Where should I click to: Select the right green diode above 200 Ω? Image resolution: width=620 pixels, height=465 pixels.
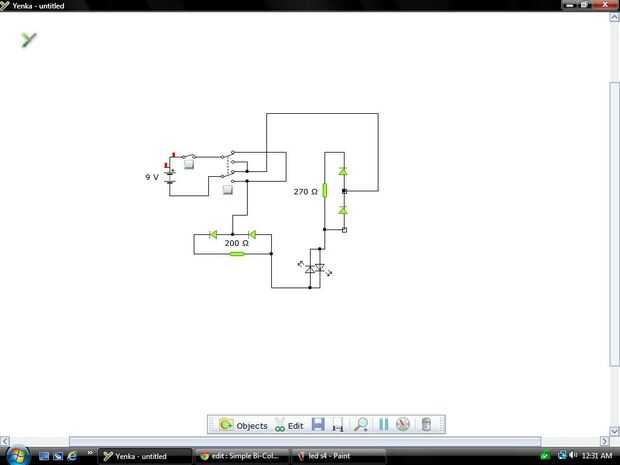[x=252, y=234]
